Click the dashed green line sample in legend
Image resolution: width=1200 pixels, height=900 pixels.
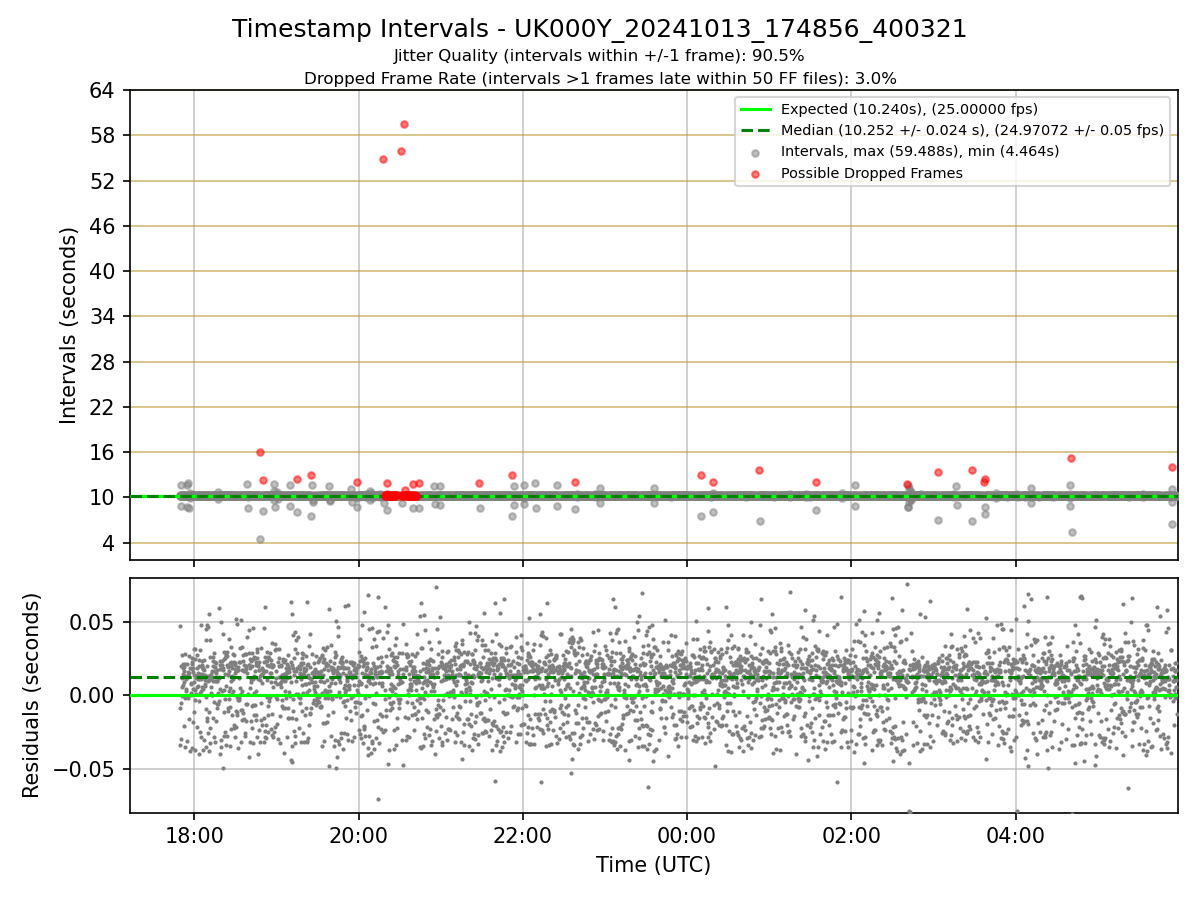756,130
